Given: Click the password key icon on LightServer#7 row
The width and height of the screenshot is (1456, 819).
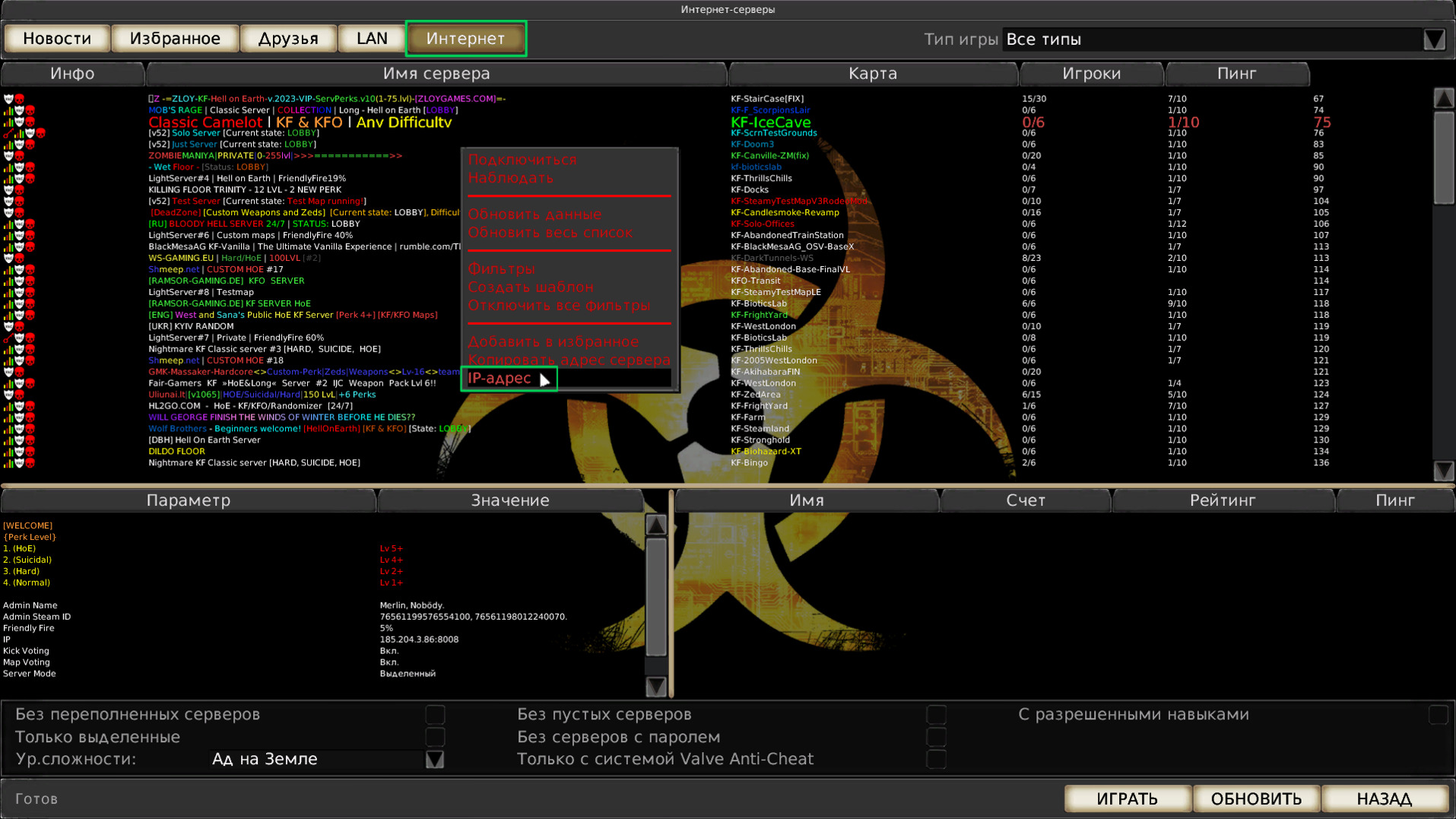Looking at the screenshot, I should tap(8, 338).
